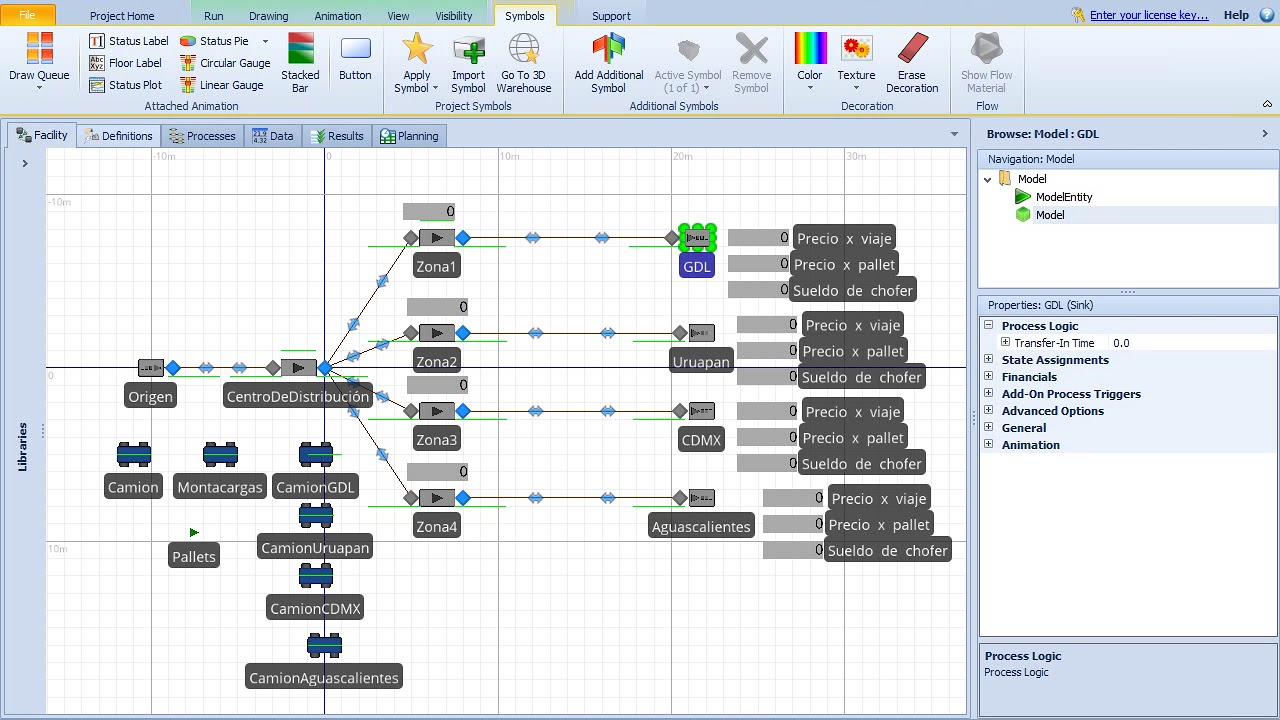Open the Processes window tab
Image resolution: width=1280 pixels, height=720 pixels.
[202, 136]
